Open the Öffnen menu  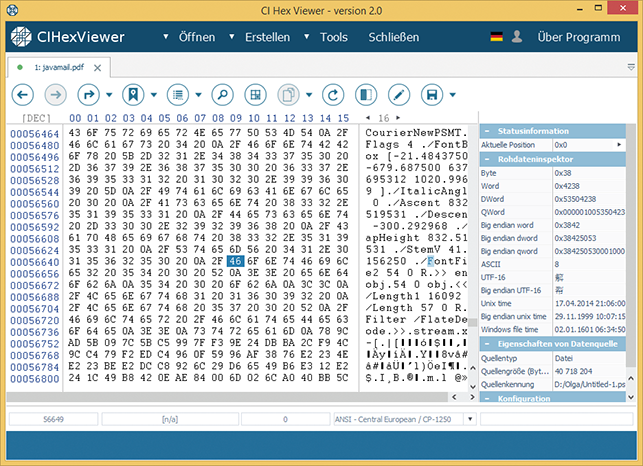pyautogui.click(x=197, y=37)
